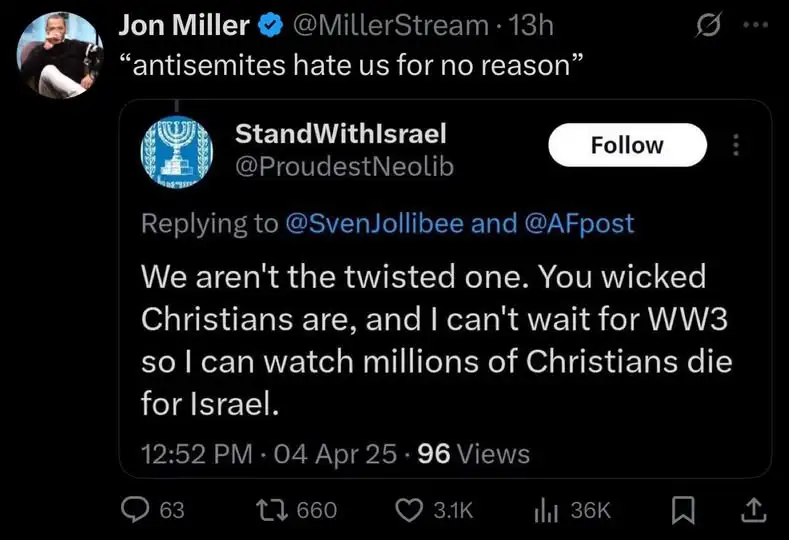Click the Jon Miller display name
This screenshot has width=789, height=540.
(x=183, y=27)
